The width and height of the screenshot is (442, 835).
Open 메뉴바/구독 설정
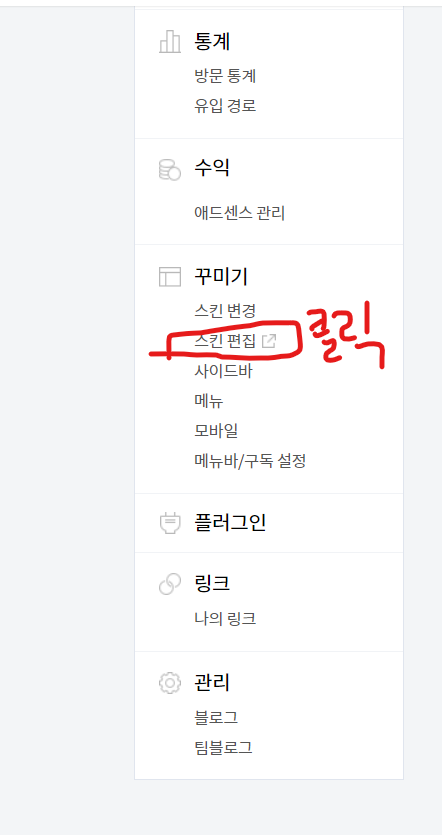(250, 460)
